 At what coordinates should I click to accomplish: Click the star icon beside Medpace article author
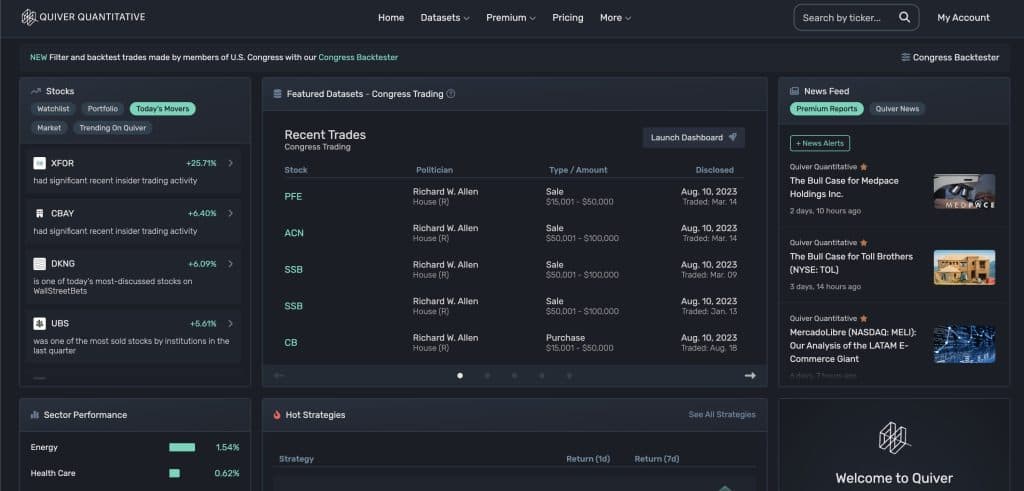pos(864,167)
